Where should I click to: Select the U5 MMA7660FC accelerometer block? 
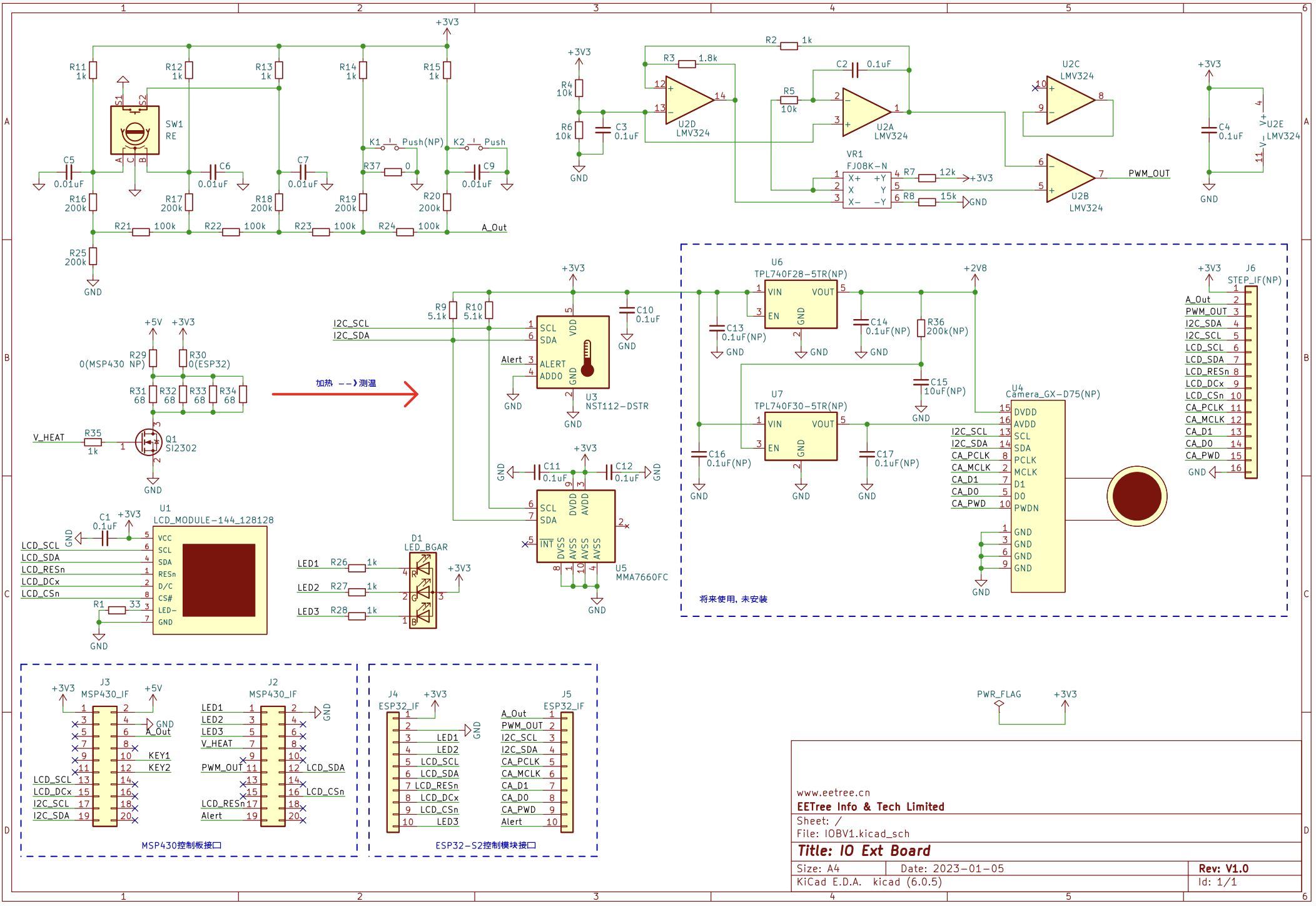tap(575, 526)
